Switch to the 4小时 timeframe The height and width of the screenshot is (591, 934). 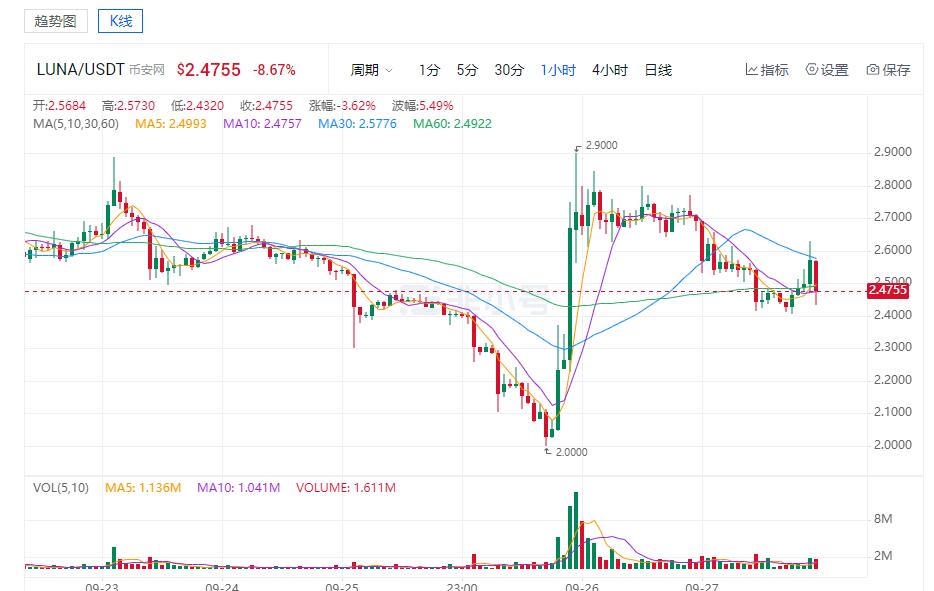coord(610,70)
